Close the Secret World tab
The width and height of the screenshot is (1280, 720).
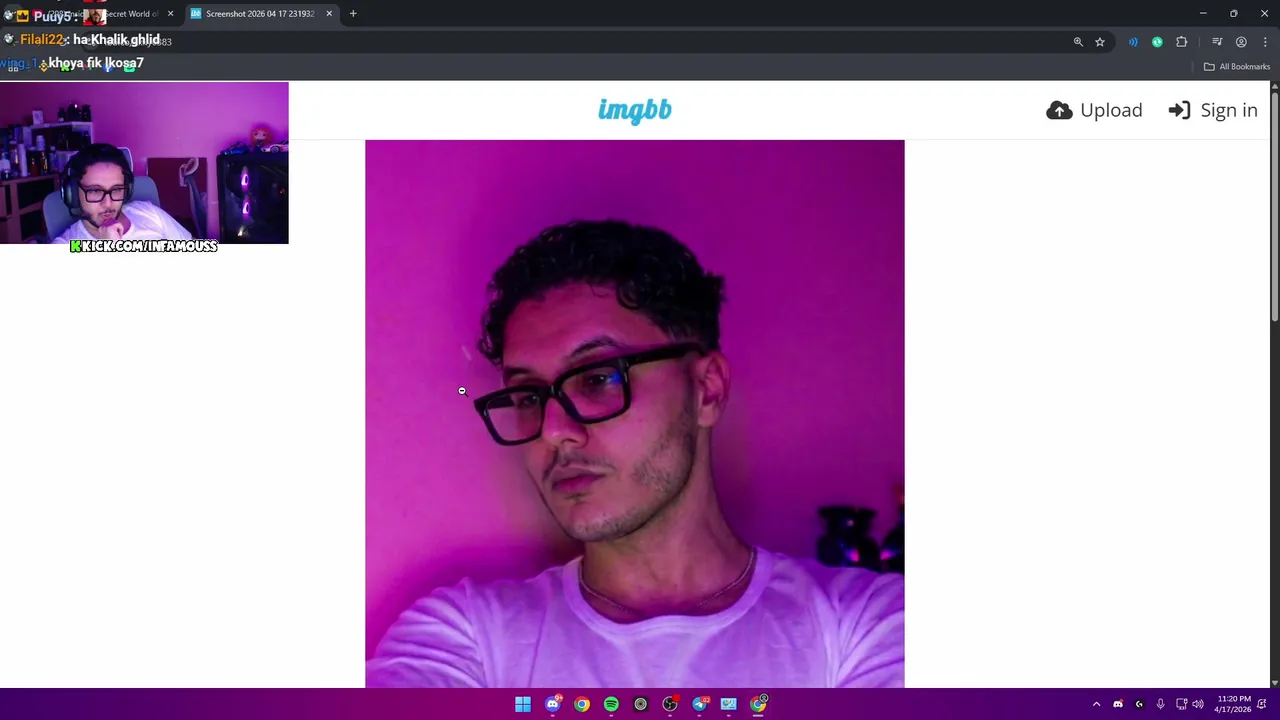click(170, 14)
